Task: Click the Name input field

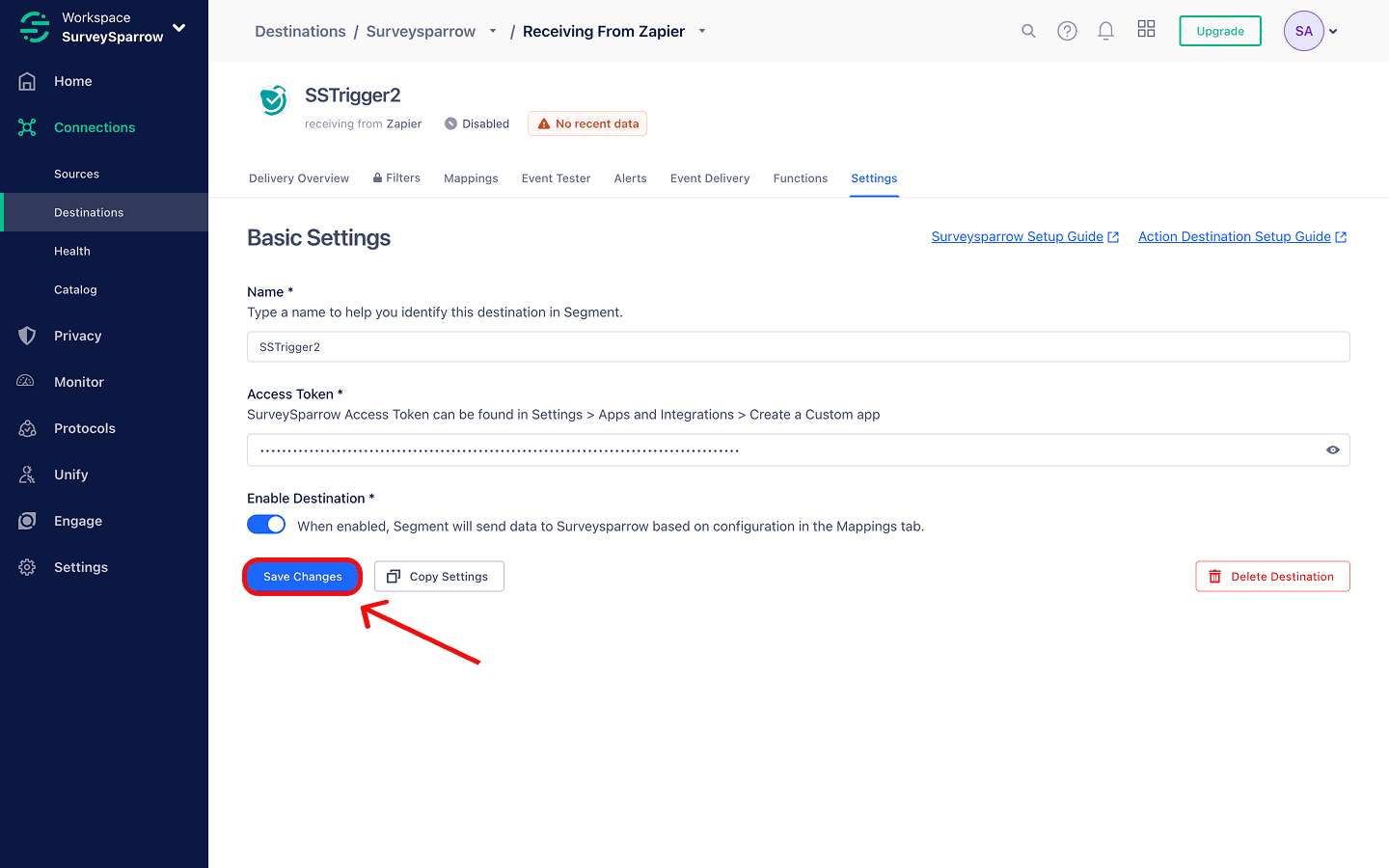Action: click(799, 347)
